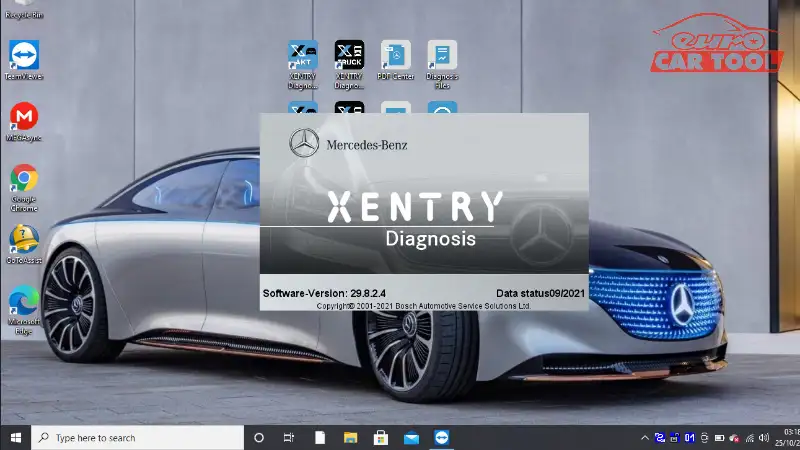800x450 pixels.
Task: Check the battery status tray icon
Action: coord(719,438)
